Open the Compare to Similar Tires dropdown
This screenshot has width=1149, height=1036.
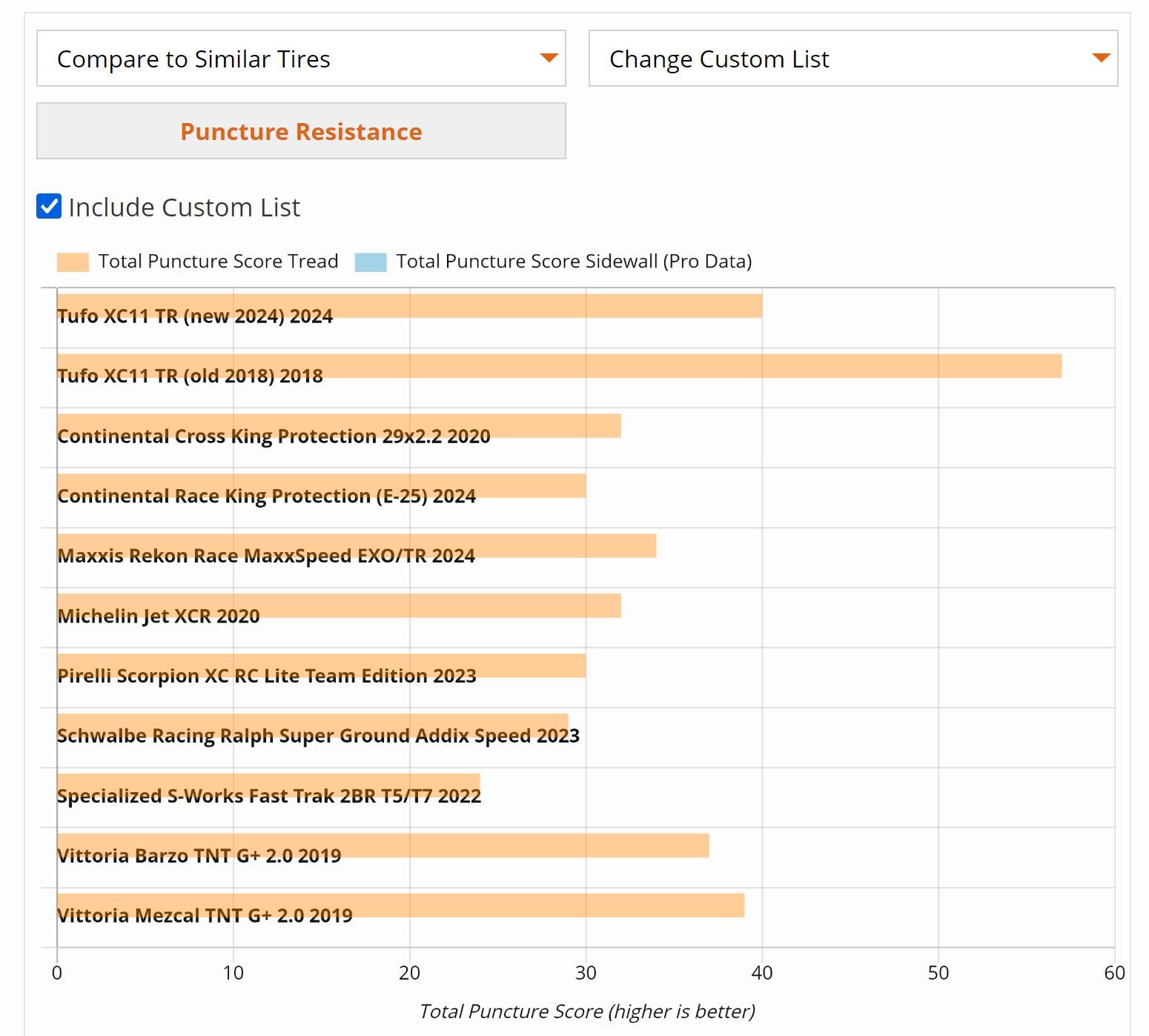pos(301,59)
